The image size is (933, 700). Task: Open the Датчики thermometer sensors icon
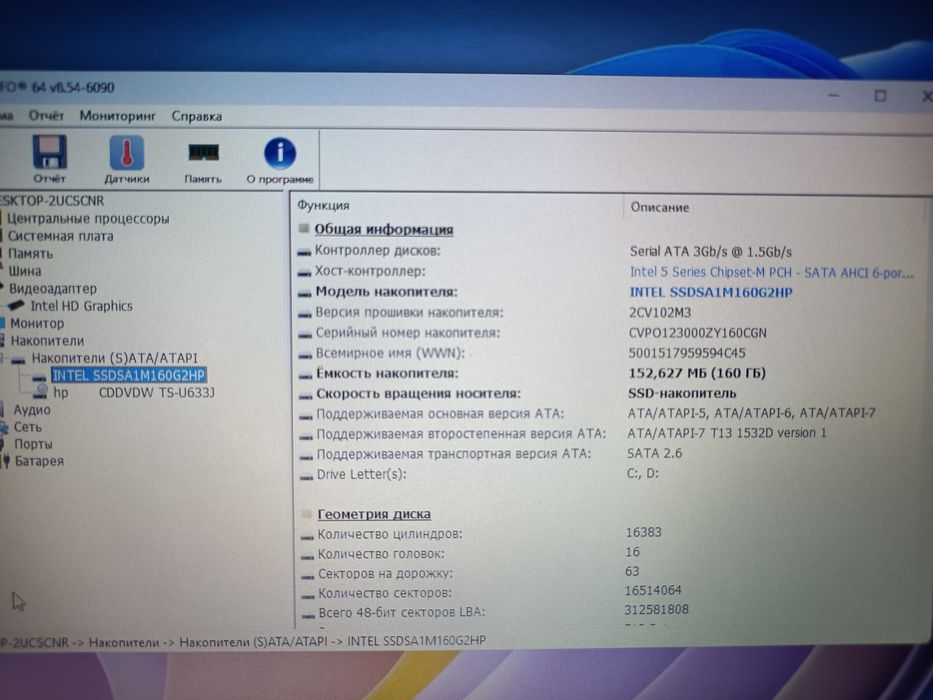tap(127, 153)
